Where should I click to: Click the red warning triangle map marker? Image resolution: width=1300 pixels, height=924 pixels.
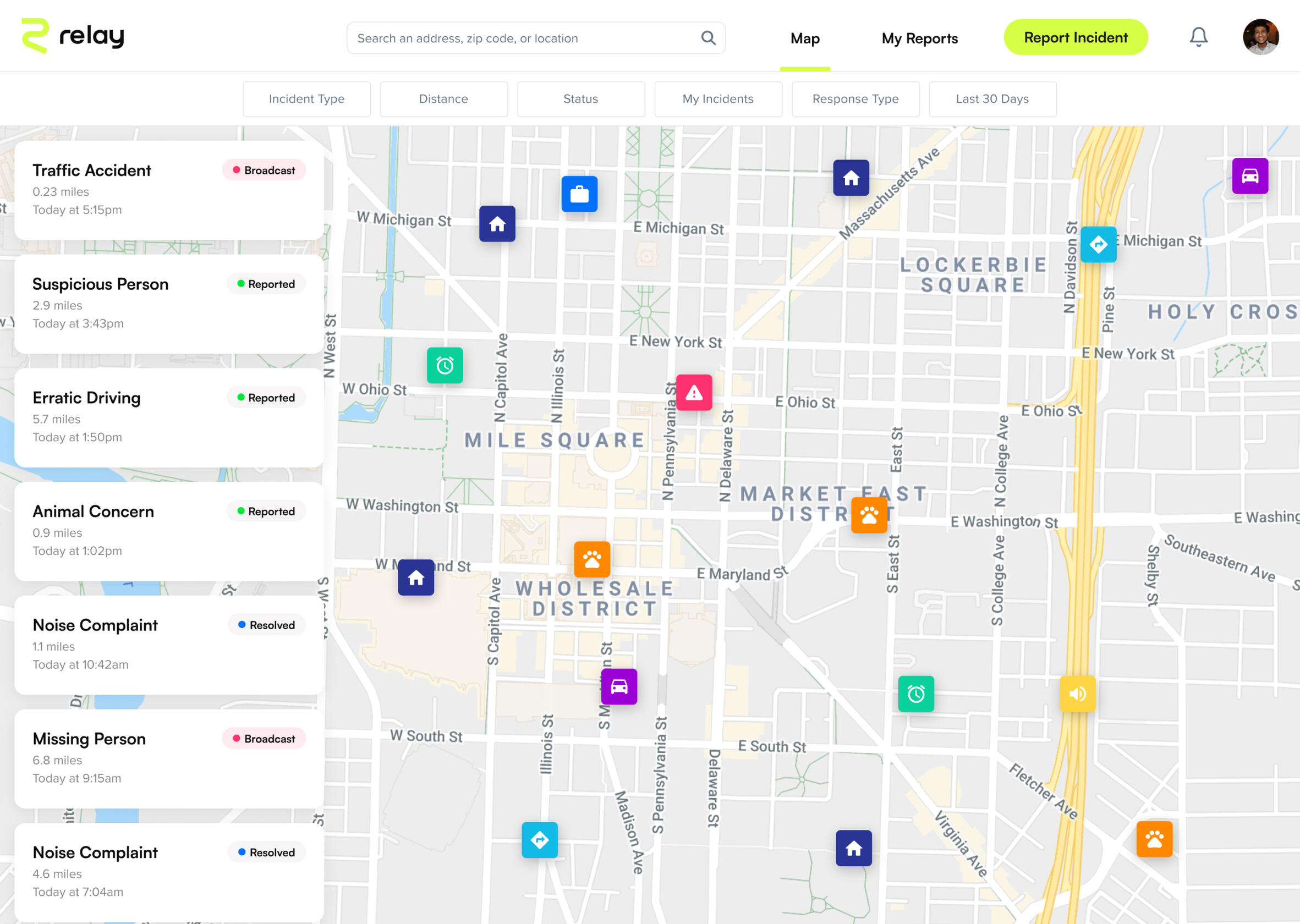[x=694, y=393]
